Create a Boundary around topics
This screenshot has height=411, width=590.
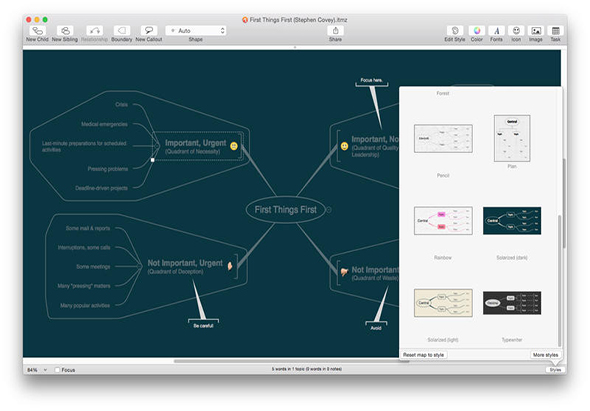[x=122, y=31]
